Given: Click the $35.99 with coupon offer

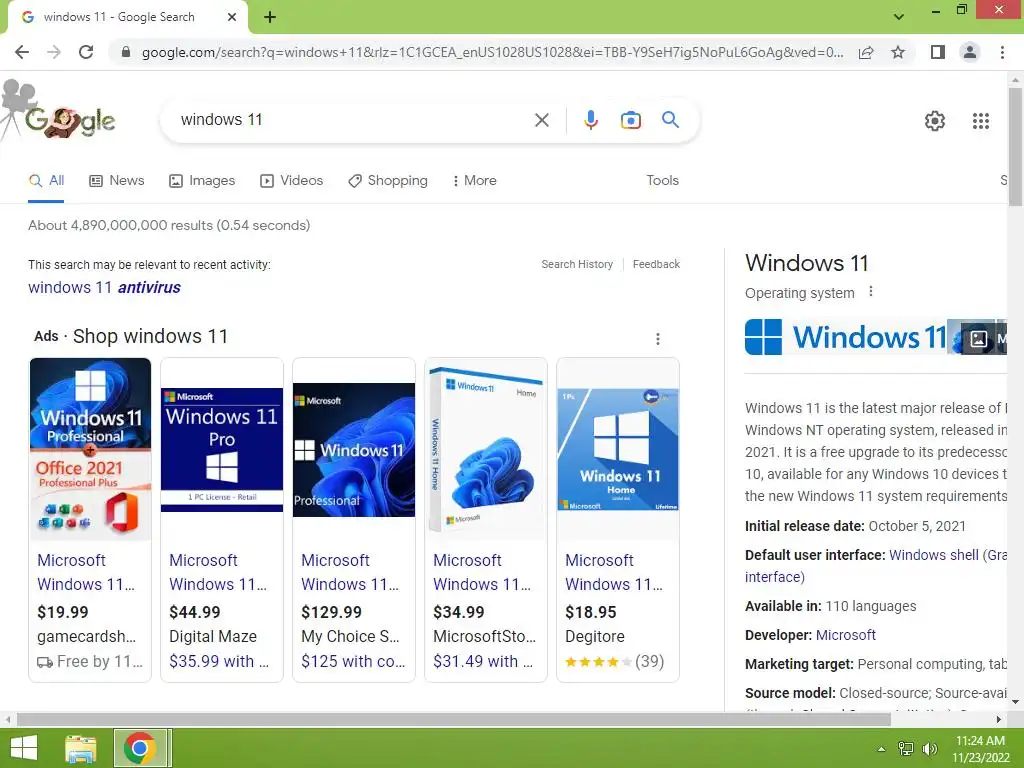Looking at the screenshot, I should point(219,662).
